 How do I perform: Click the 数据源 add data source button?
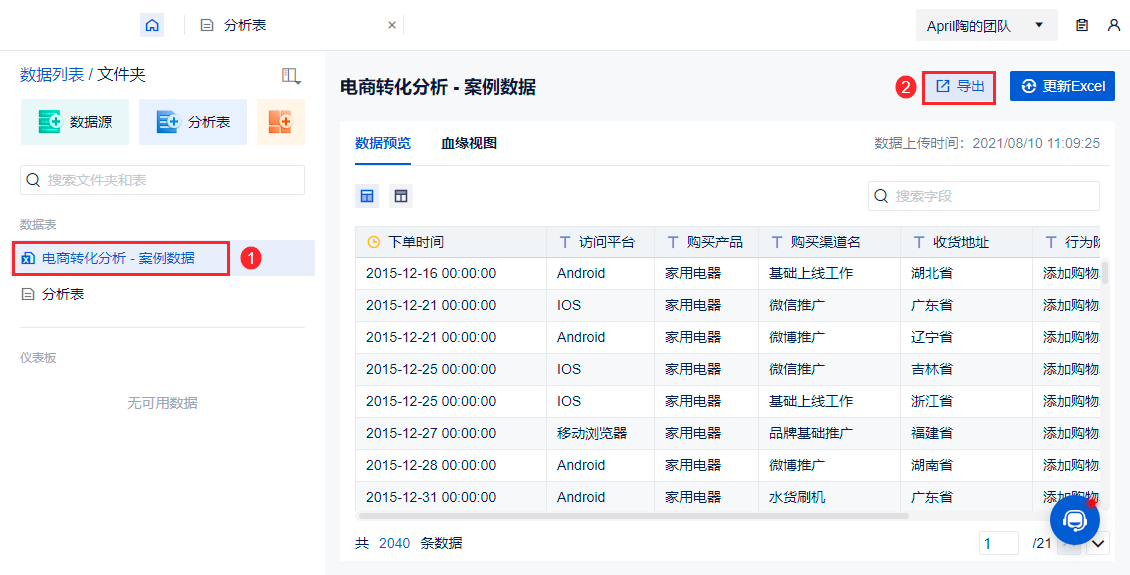pyautogui.click(x=76, y=122)
